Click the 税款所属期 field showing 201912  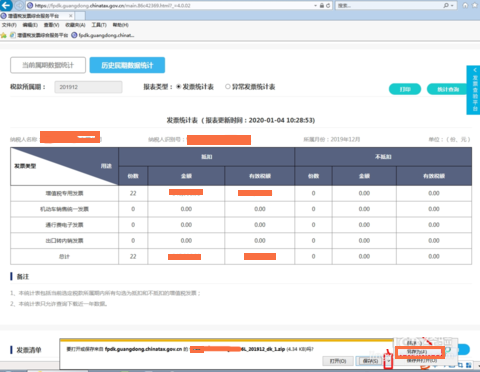tap(88, 87)
